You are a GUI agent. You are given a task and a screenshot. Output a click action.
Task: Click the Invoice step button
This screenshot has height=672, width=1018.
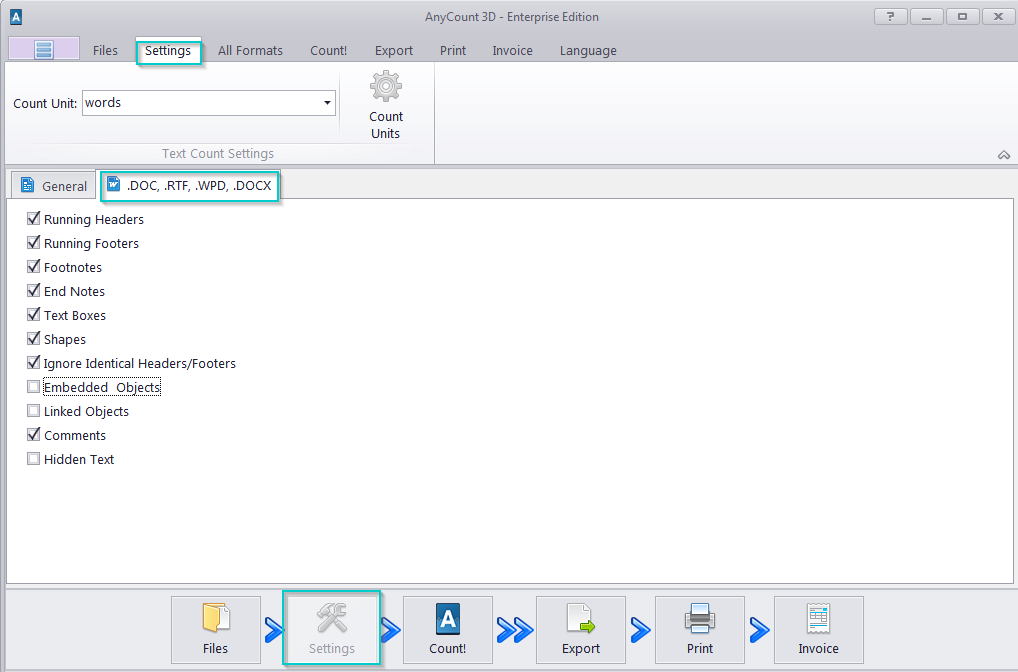point(819,630)
